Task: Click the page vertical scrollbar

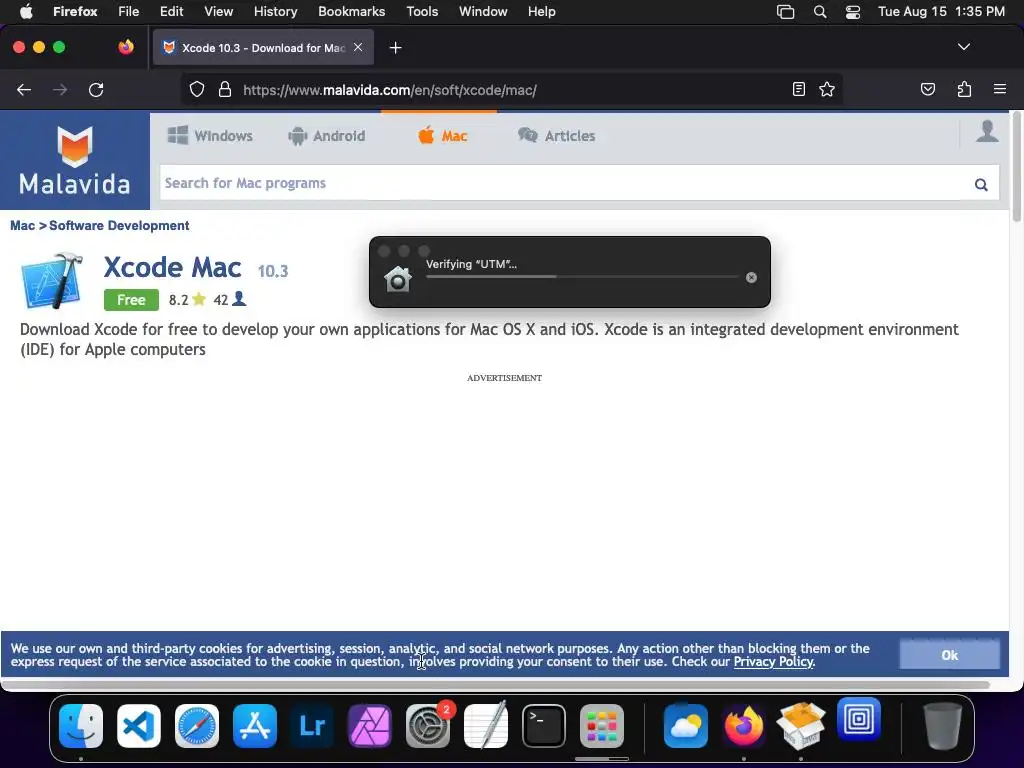Action: coord(1016,167)
